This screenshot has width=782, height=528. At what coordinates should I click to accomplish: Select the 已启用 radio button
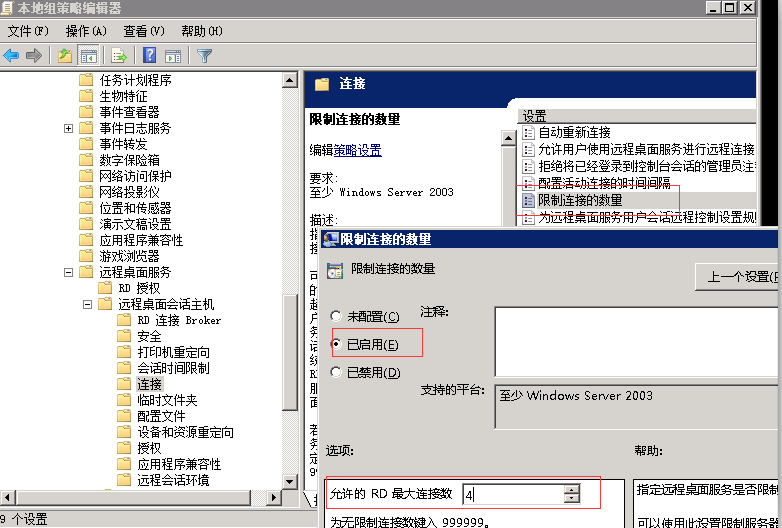pos(335,345)
